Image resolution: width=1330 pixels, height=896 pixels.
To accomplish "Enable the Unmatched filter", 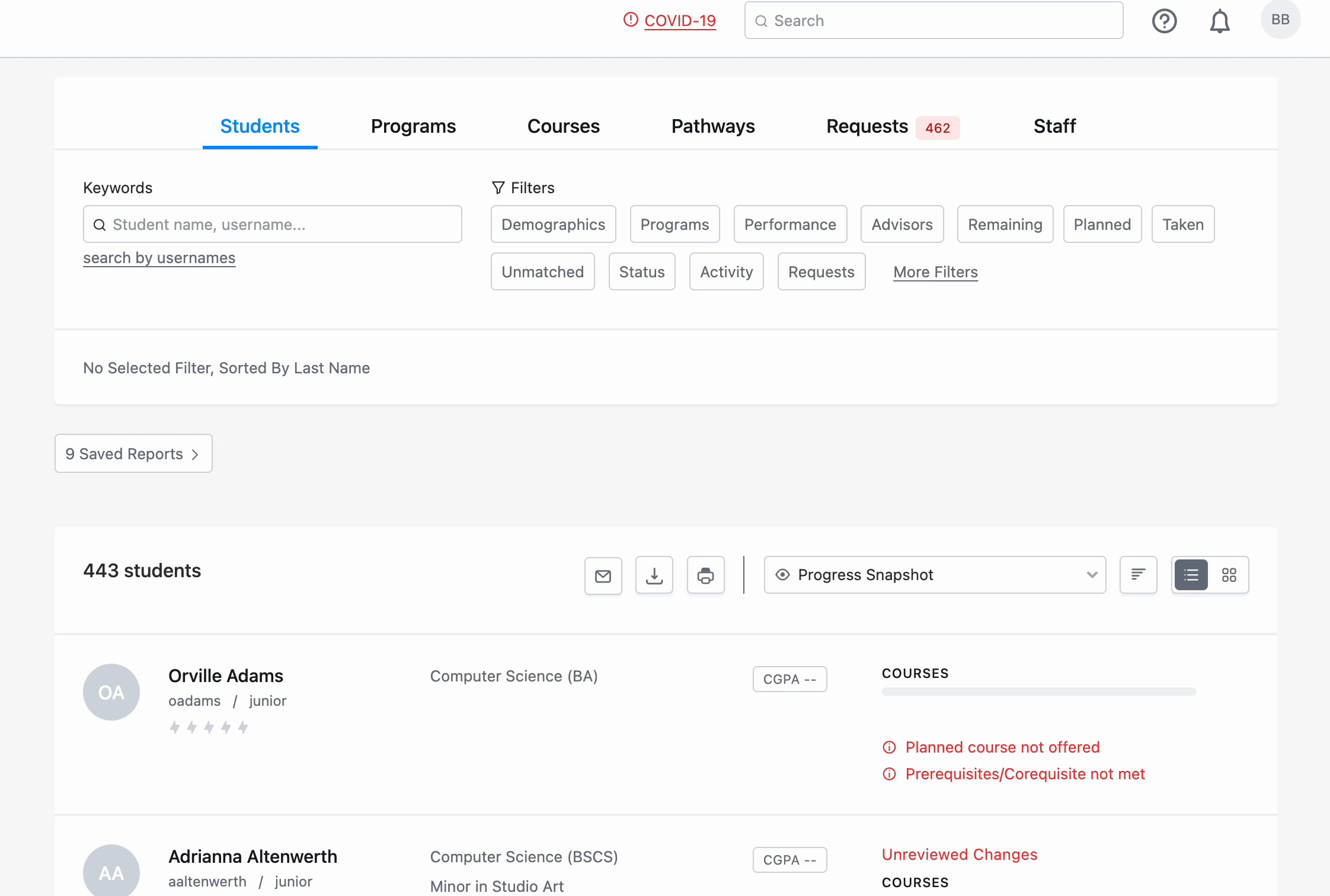I will click(x=542, y=271).
